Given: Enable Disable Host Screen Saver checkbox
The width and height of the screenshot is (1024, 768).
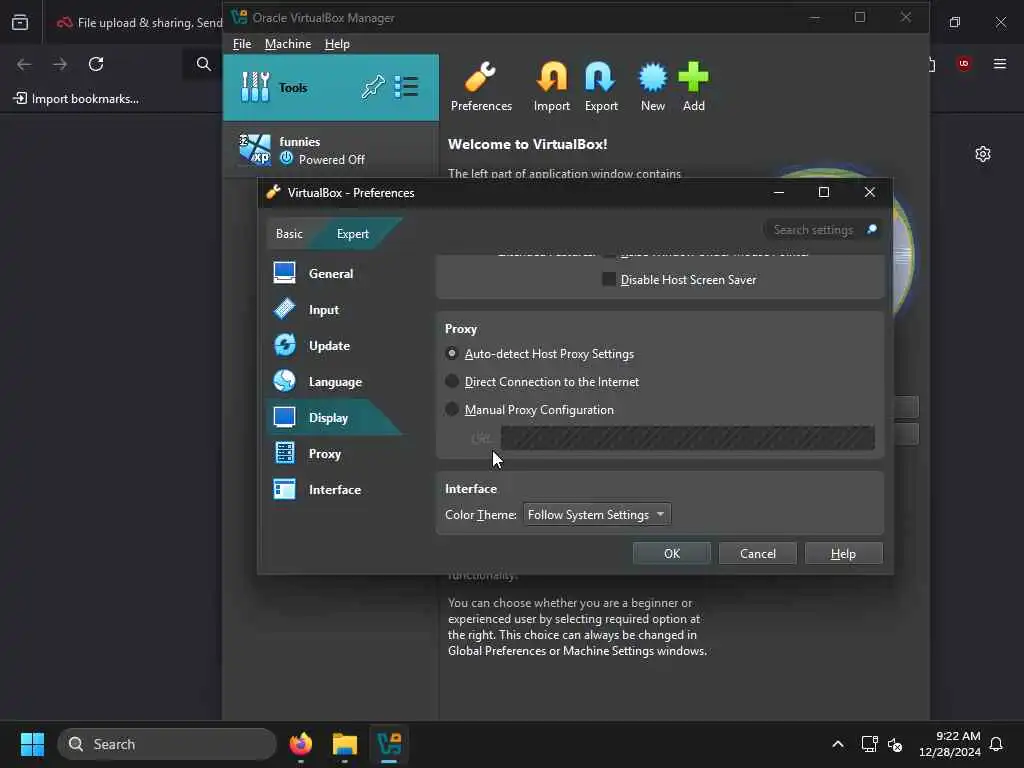Looking at the screenshot, I should point(608,280).
